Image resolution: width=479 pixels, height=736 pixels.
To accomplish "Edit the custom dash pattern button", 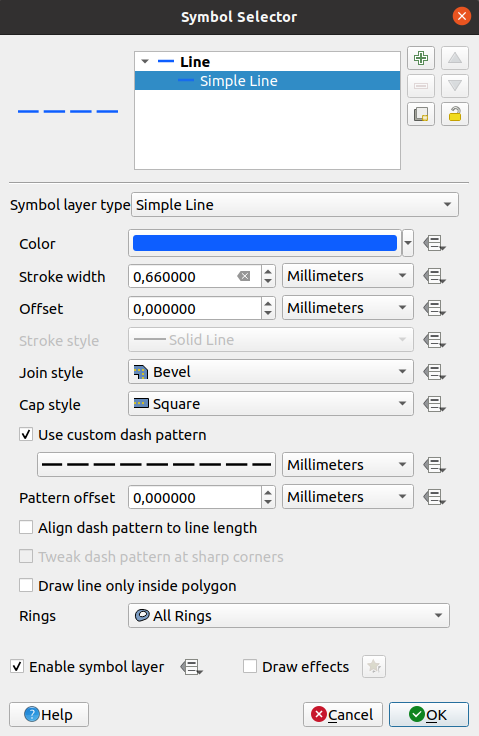I will click(x=156, y=465).
